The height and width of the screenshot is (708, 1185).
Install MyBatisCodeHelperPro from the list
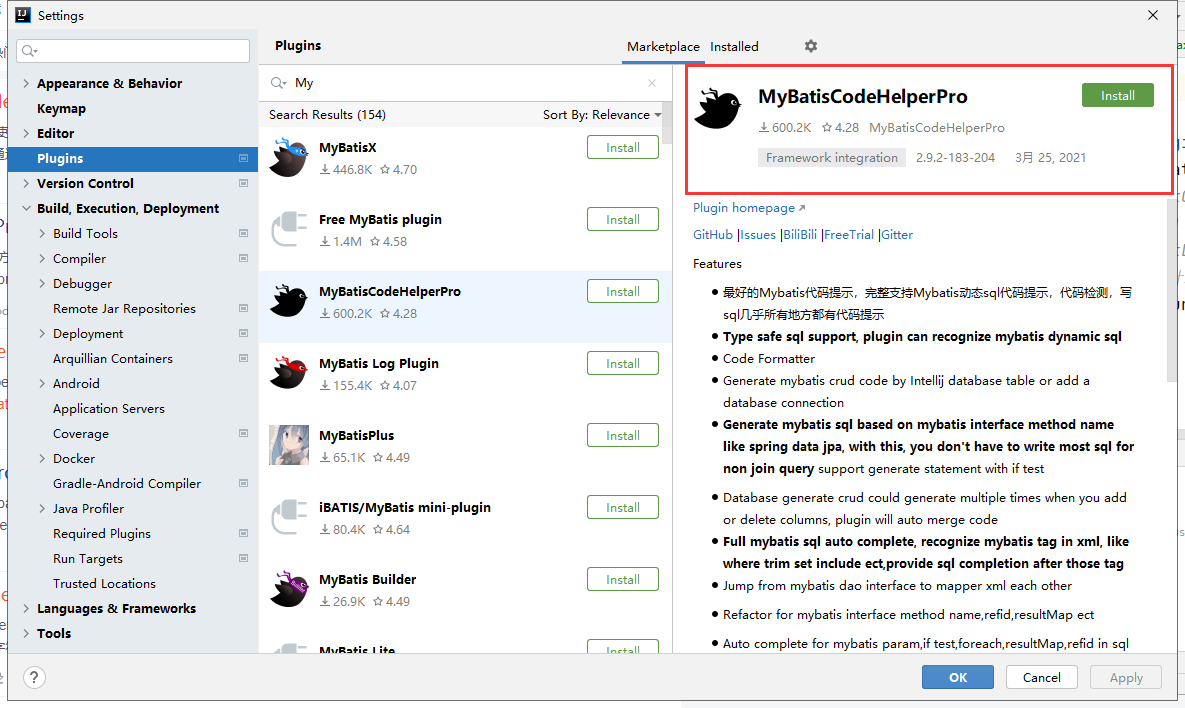click(x=623, y=292)
